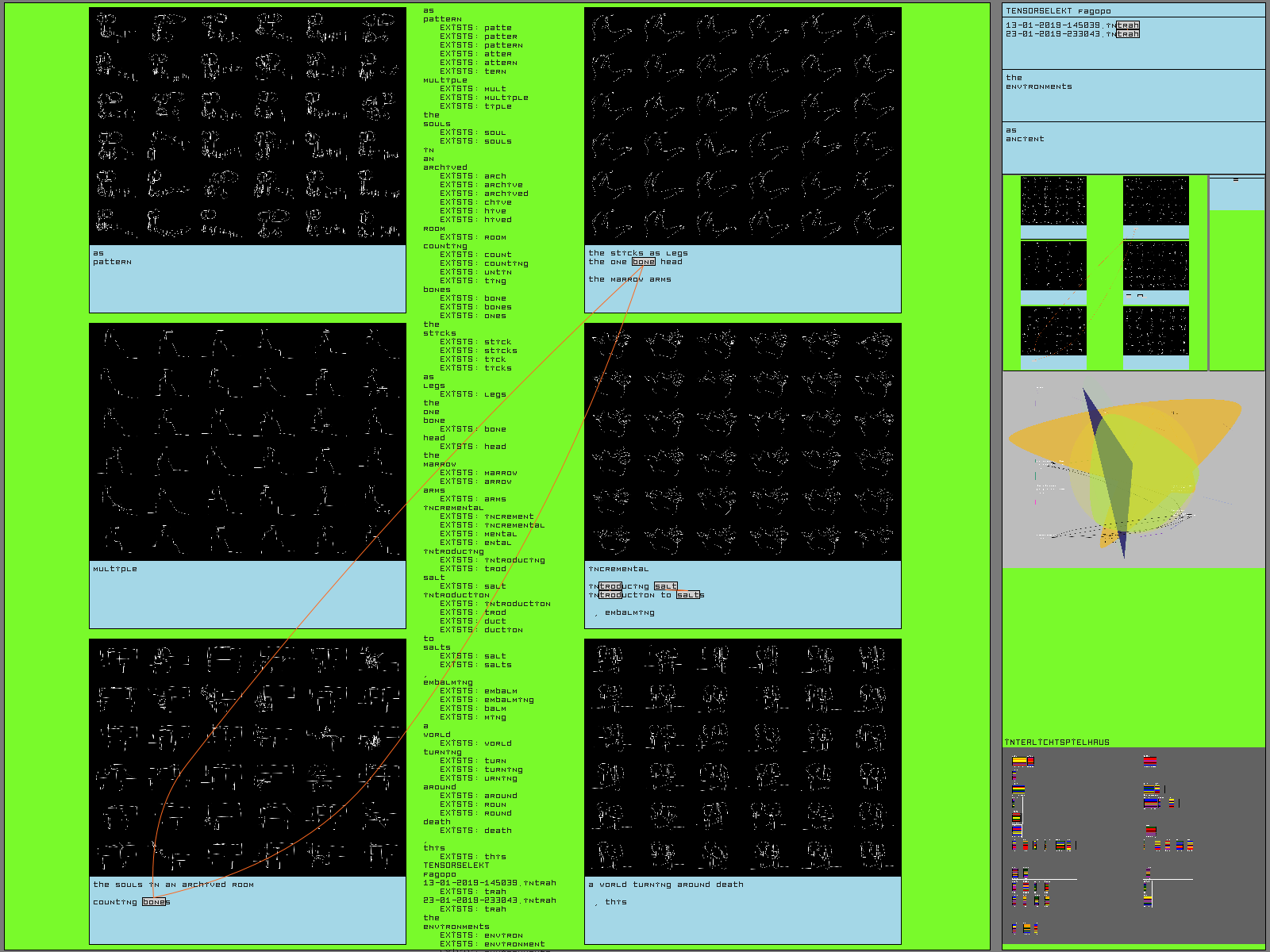This screenshot has width=1270, height=952.
Task: Click the INTERLICHTSPIELHAUS panel title
Action: (1056, 743)
